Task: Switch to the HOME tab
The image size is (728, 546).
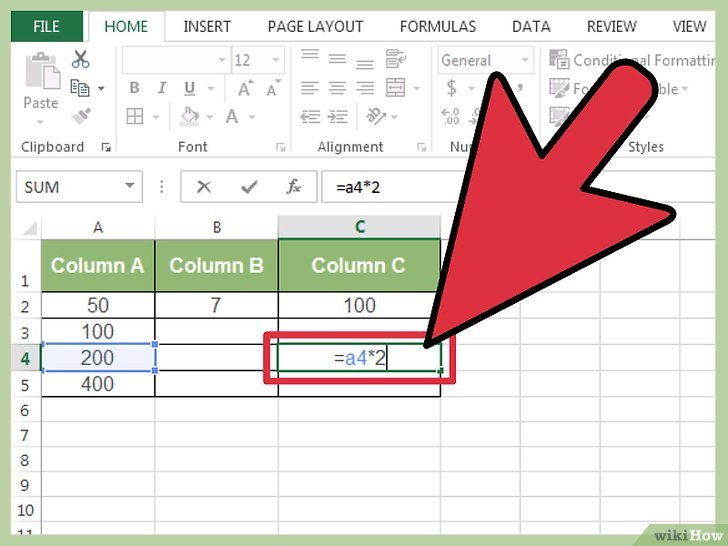Action: pos(126,26)
